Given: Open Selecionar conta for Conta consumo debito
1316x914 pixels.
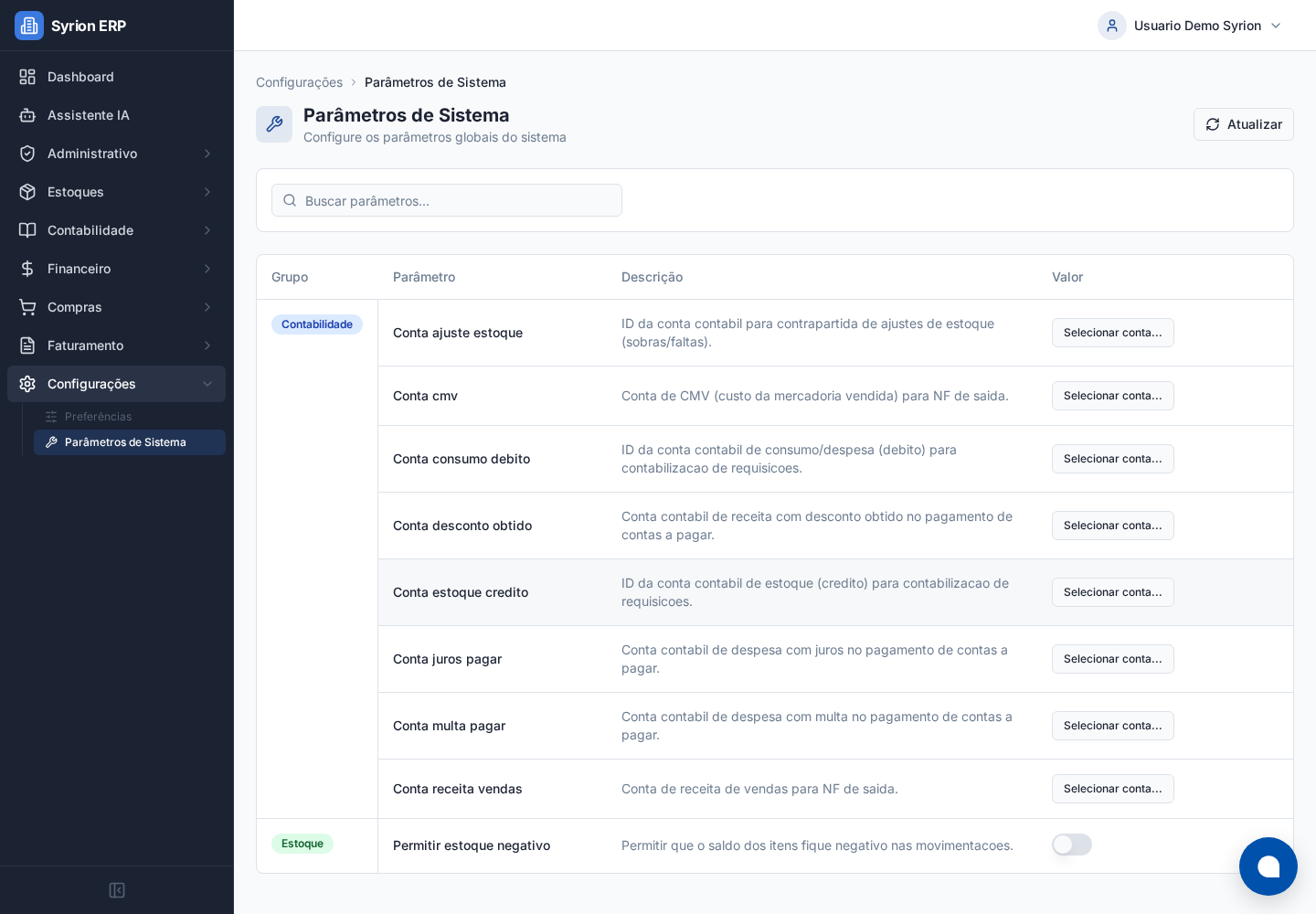Looking at the screenshot, I should pyautogui.click(x=1112, y=459).
